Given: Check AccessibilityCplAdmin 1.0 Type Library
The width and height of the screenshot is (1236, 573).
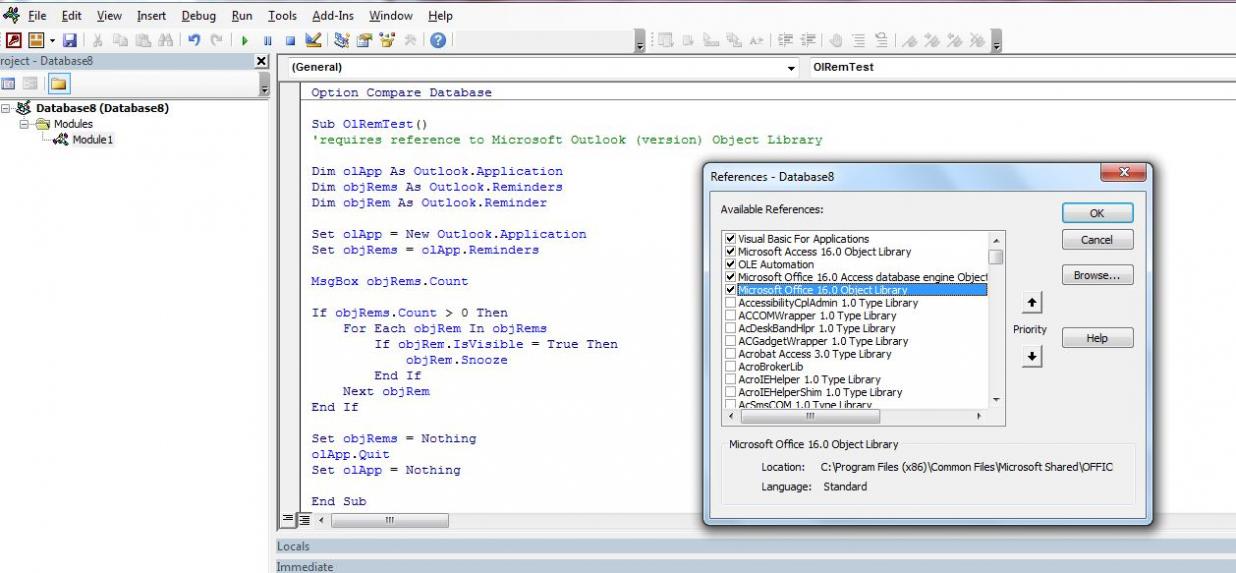Looking at the screenshot, I should pos(730,303).
